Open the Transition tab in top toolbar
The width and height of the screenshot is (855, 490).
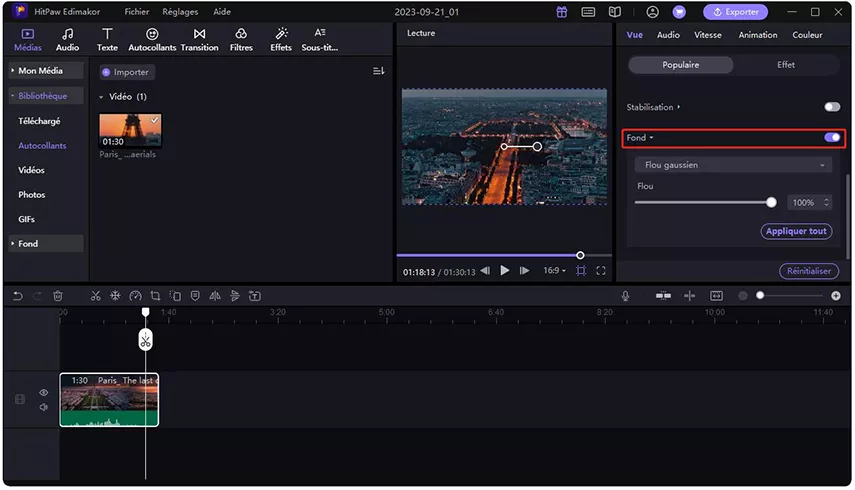tap(200, 40)
